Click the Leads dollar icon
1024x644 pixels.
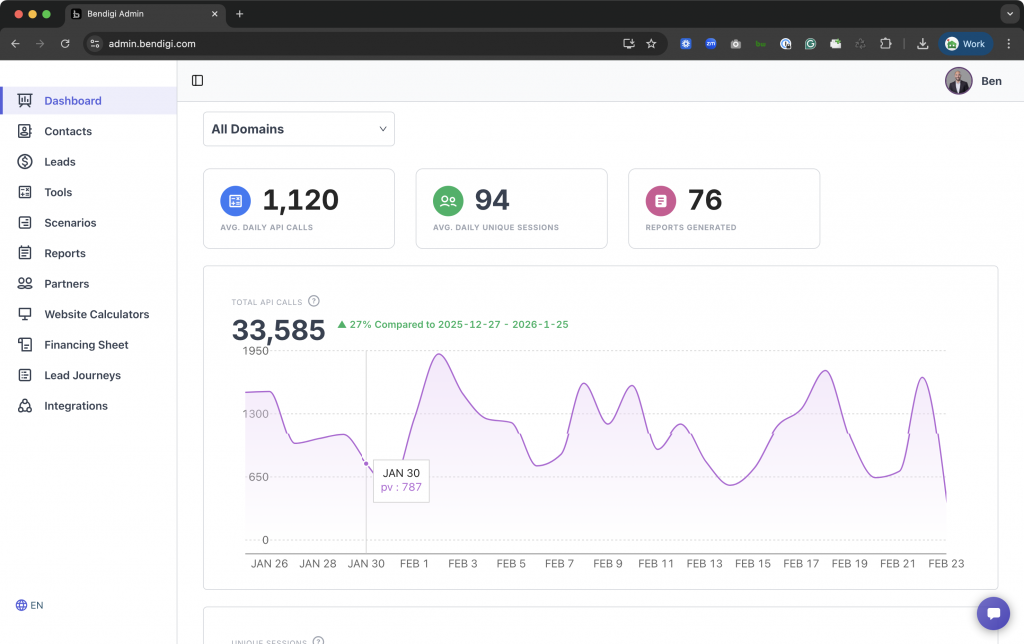[25, 162]
